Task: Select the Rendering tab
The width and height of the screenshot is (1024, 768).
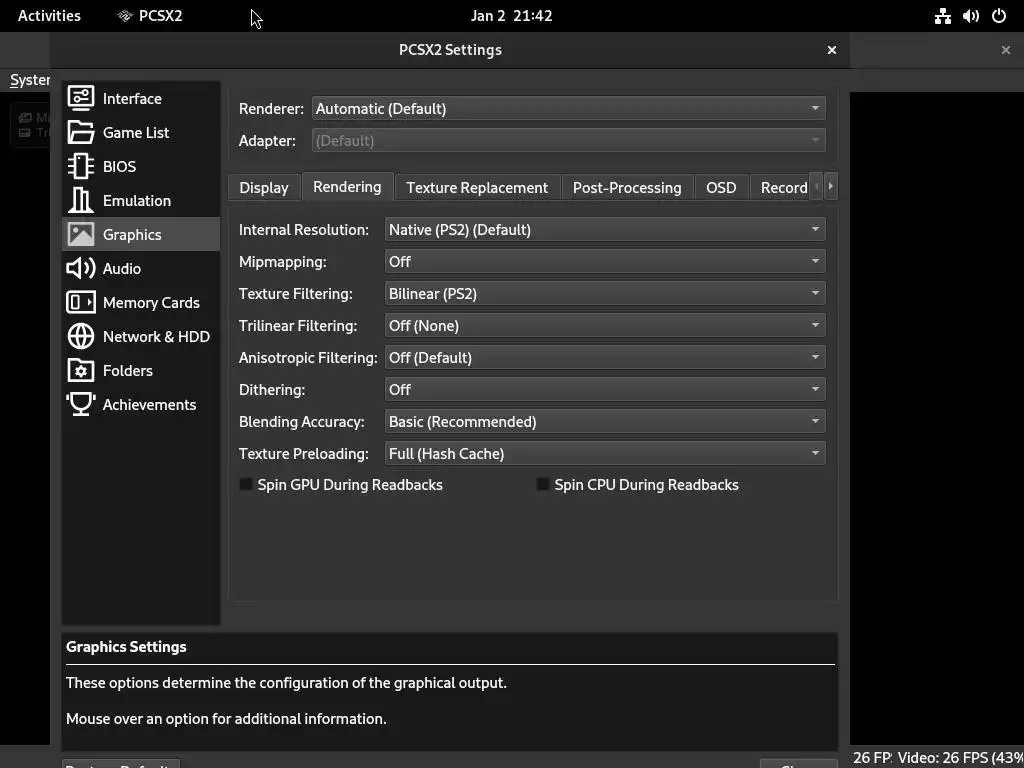Action: pyautogui.click(x=347, y=186)
